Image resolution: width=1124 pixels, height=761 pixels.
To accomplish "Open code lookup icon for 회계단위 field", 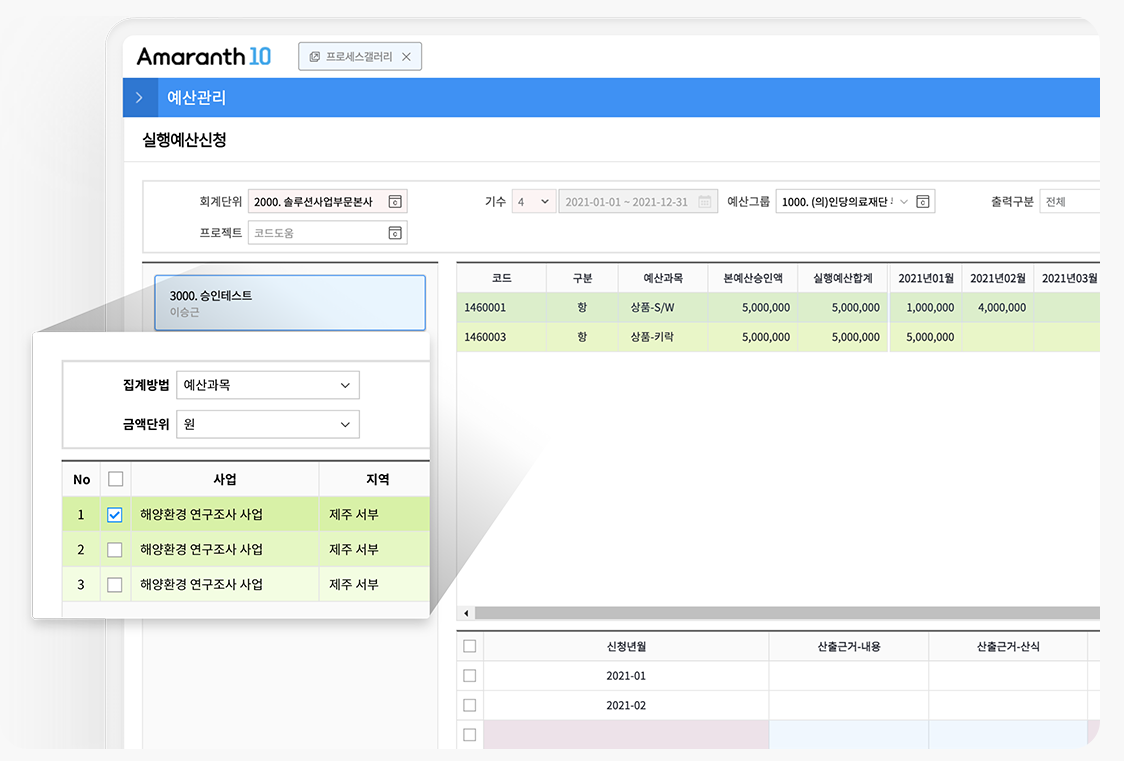I will (395, 201).
